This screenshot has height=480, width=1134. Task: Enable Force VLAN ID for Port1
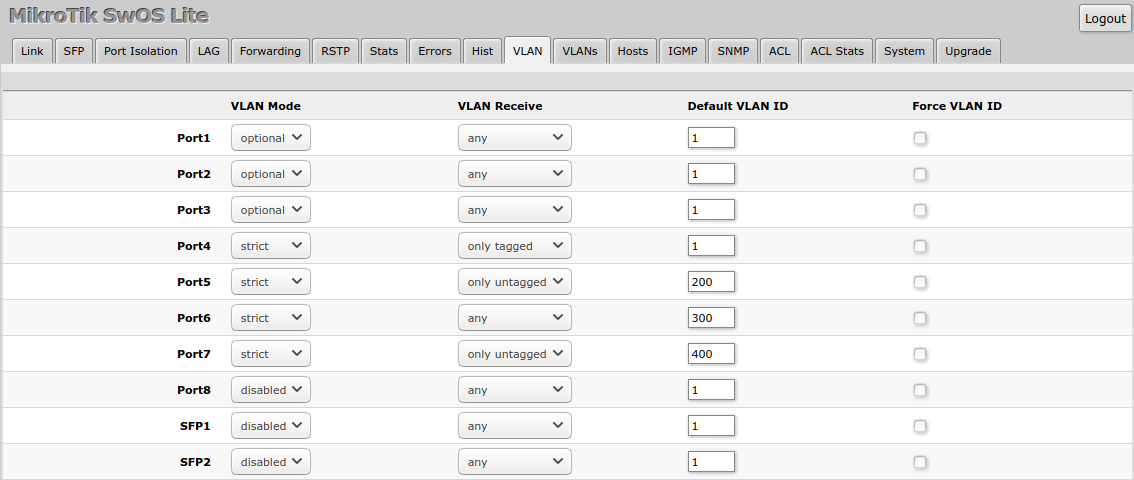tap(920, 138)
